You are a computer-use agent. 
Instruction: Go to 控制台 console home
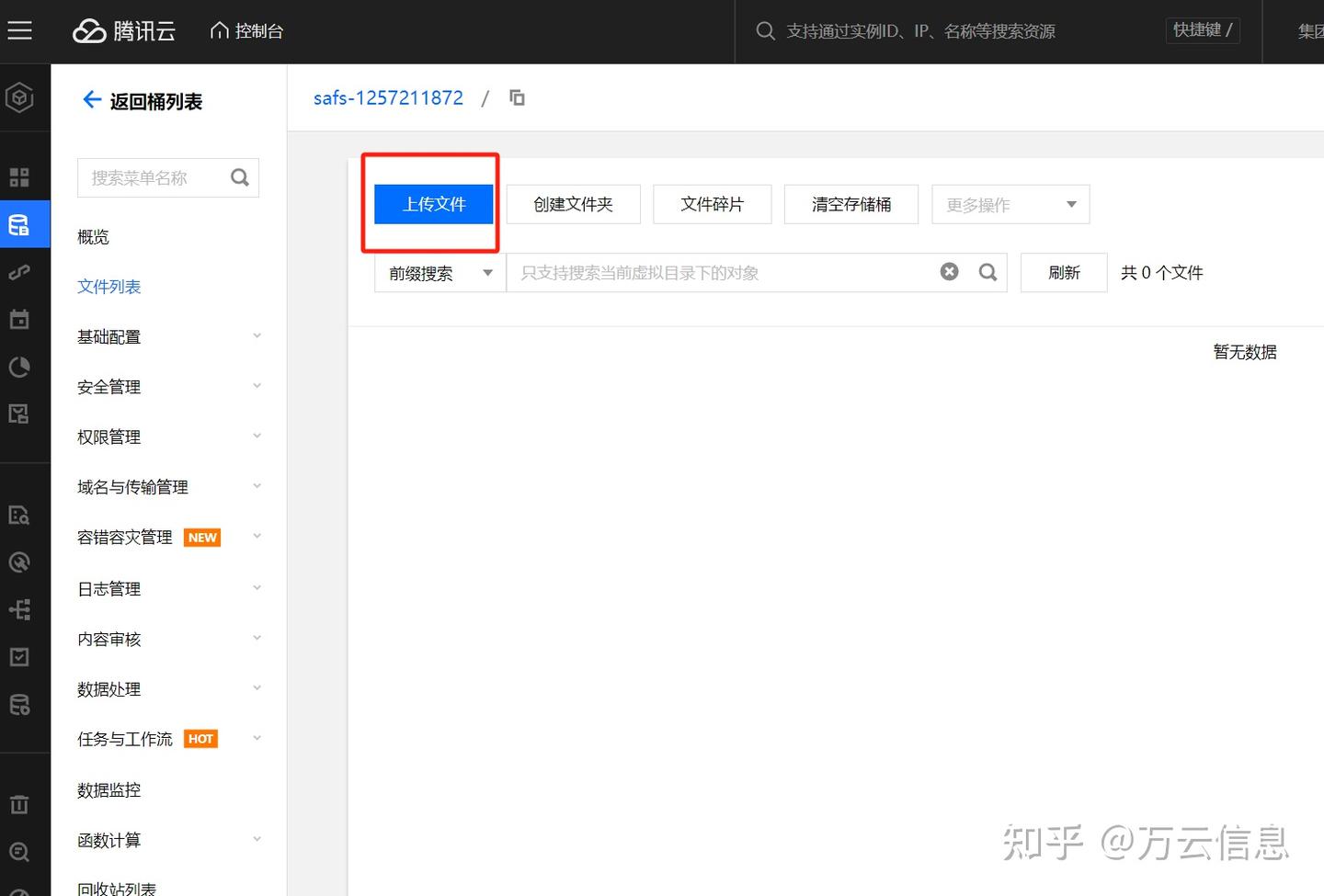(246, 31)
